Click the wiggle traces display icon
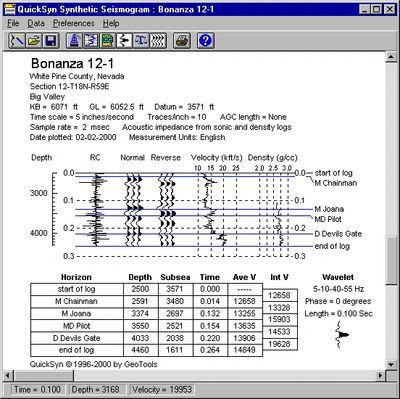Screen dimensions: 400x399 (158, 41)
